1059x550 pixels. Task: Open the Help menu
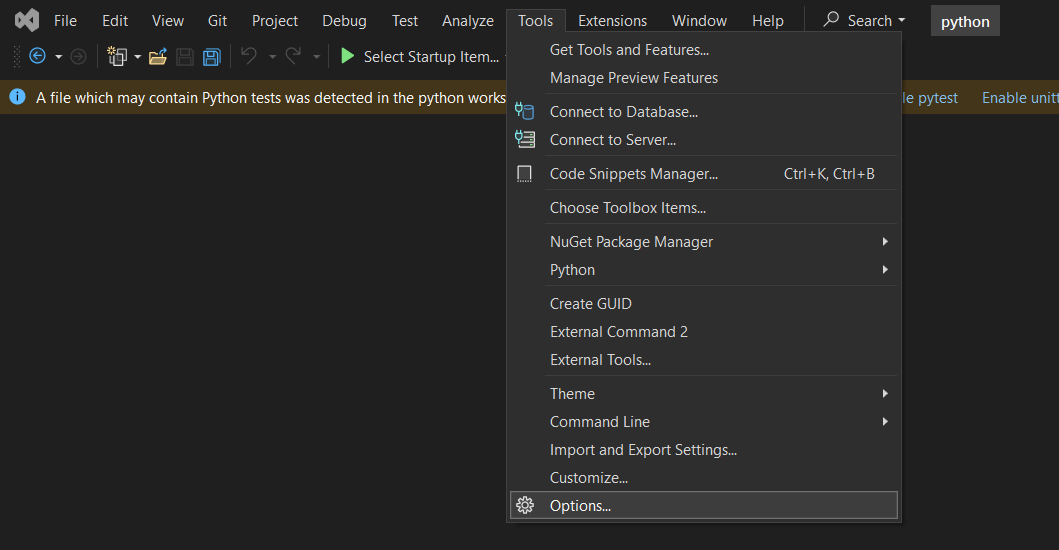(768, 21)
